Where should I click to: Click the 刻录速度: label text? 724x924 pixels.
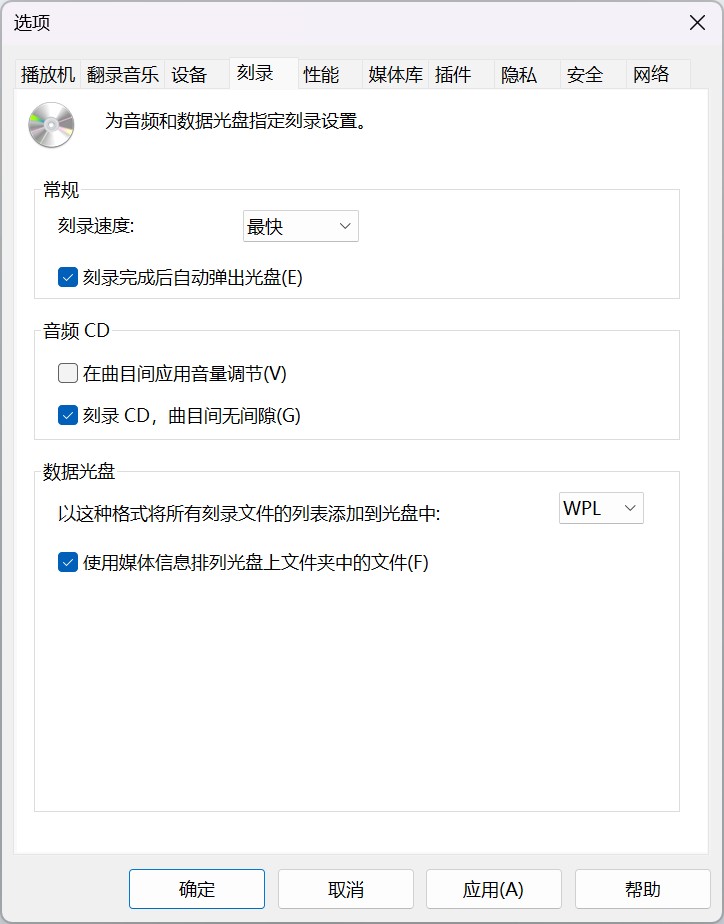pos(96,226)
